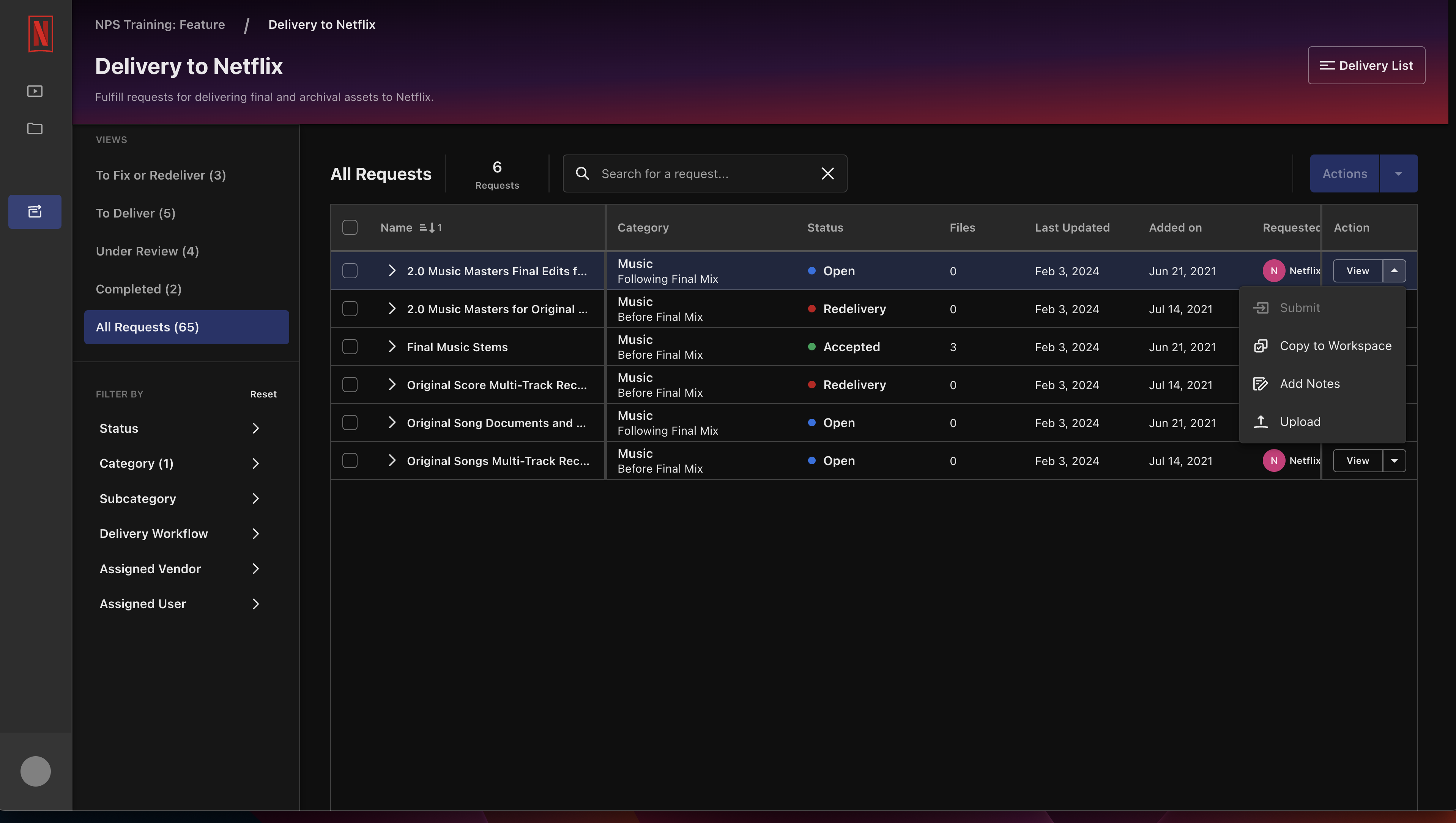Expand the 2.0 Music Masters for Original row
The image size is (1456, 823).
point(392,308)
